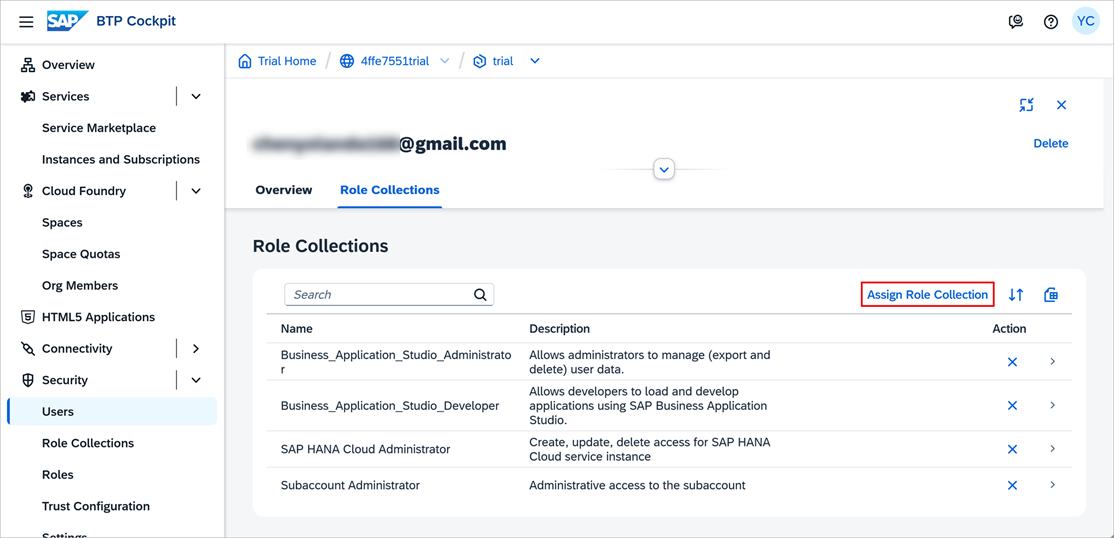Open the table column settings icon

(x=1051, y=294)
